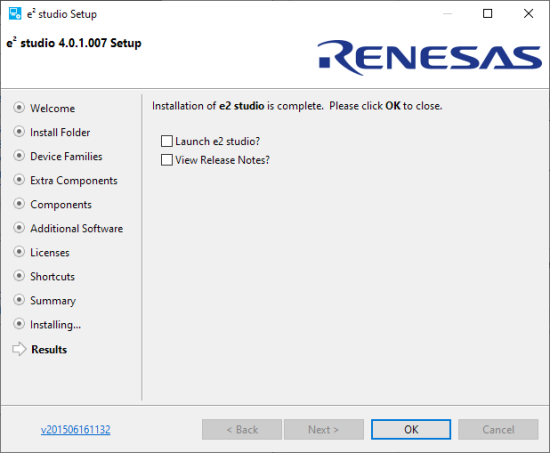Maximize the e2 studio Setup window

click(488, 14)
